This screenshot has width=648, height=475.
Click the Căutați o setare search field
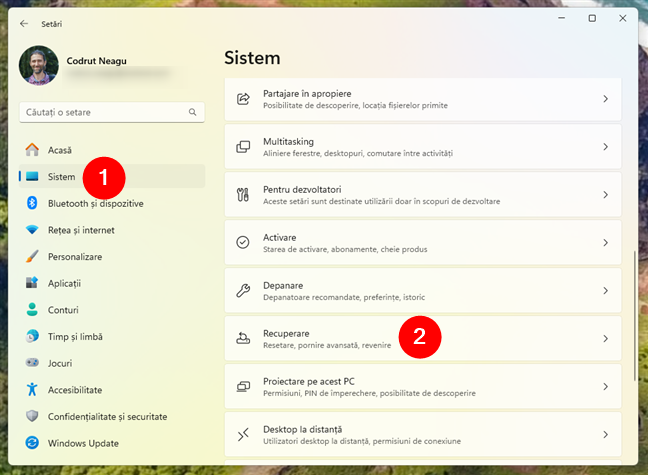pyautogui.click(x=112, y=112)
